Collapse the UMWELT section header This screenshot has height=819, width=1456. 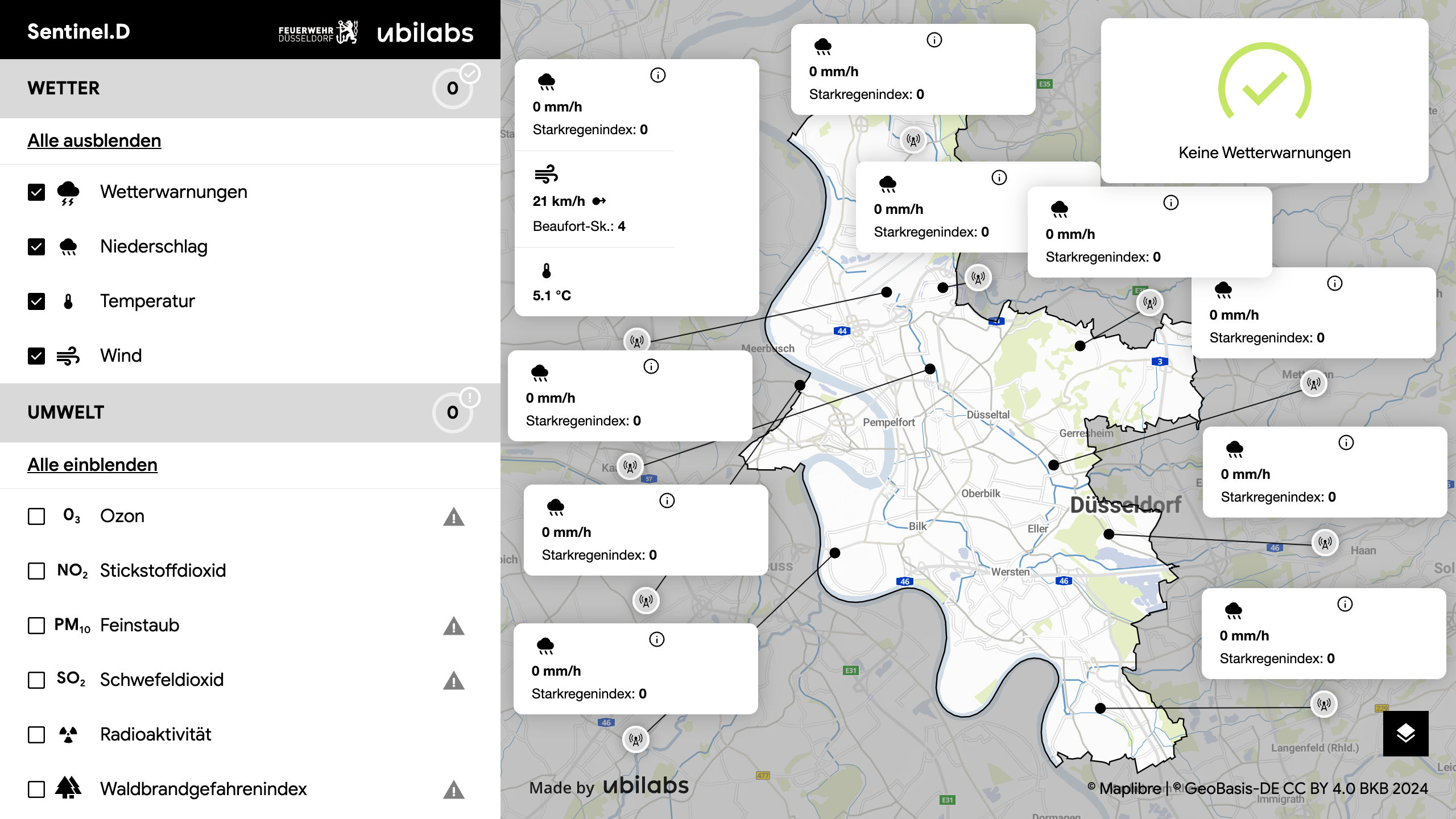click(x=66, y=413)
